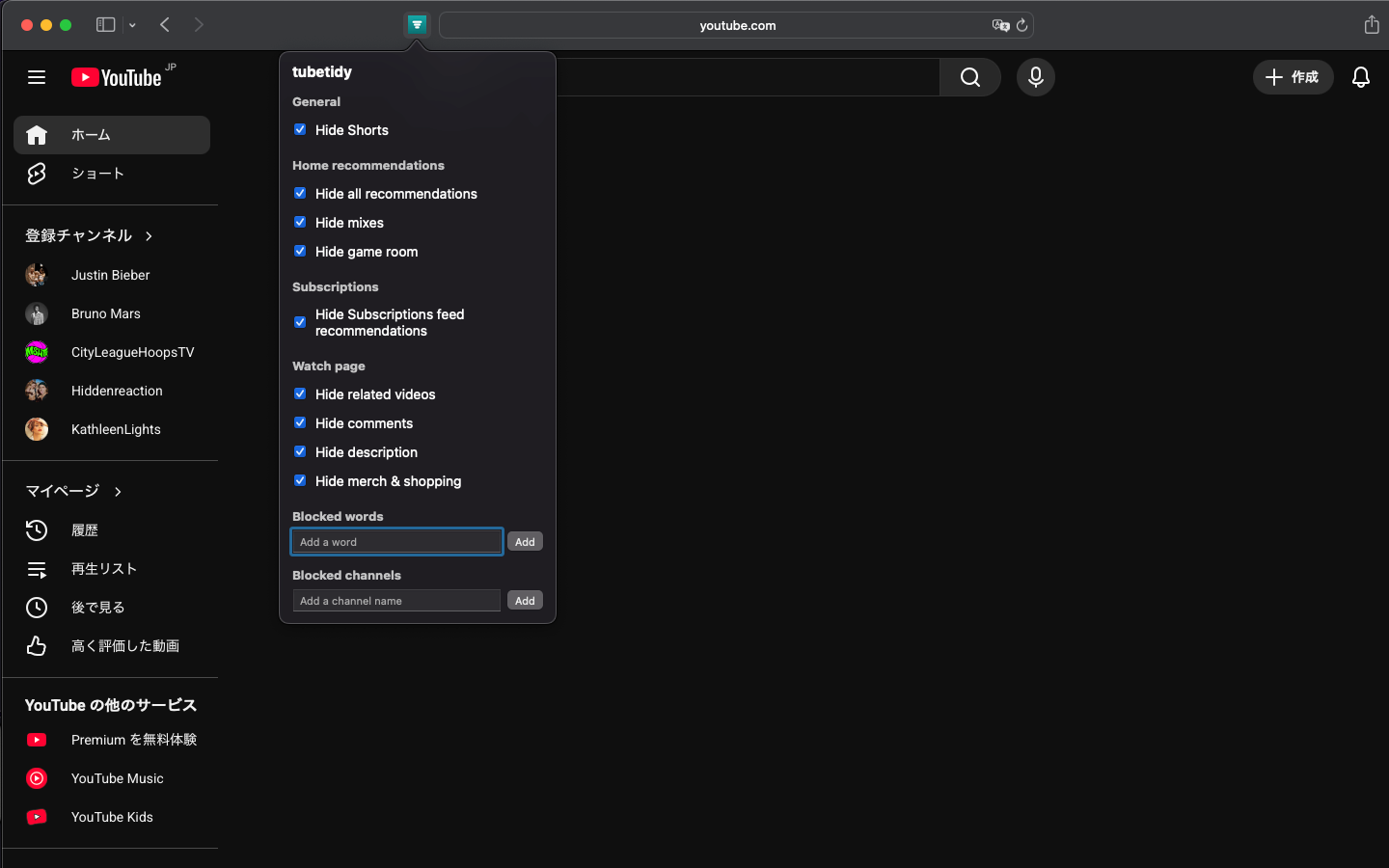This screenshot has height=868, width=1389.
Task: Click the YouTube search text field
Action: pos(748,77)
